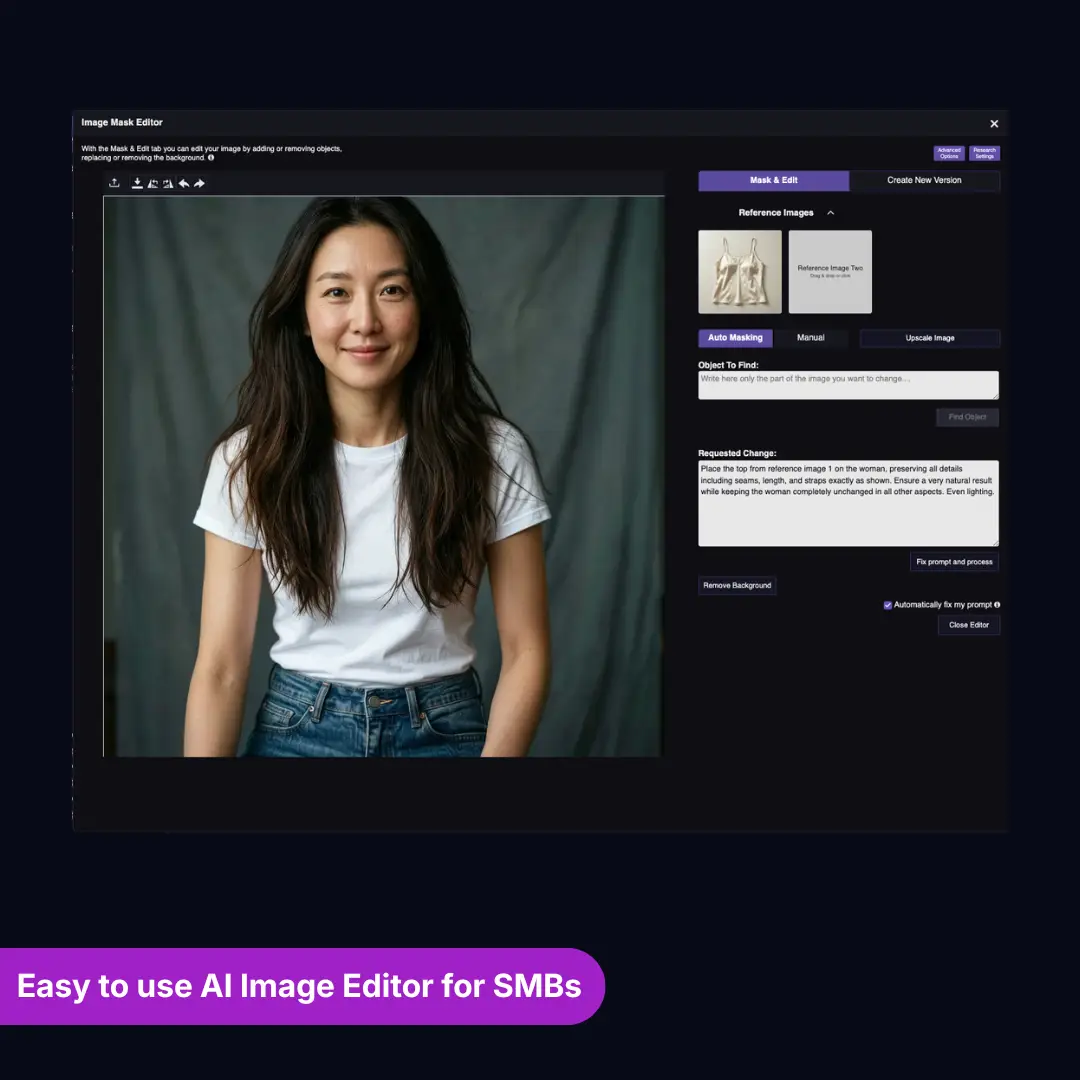Select the Auto Masking mode
The height and width of the screenshot is (1080, 1080).
(735, 338)
